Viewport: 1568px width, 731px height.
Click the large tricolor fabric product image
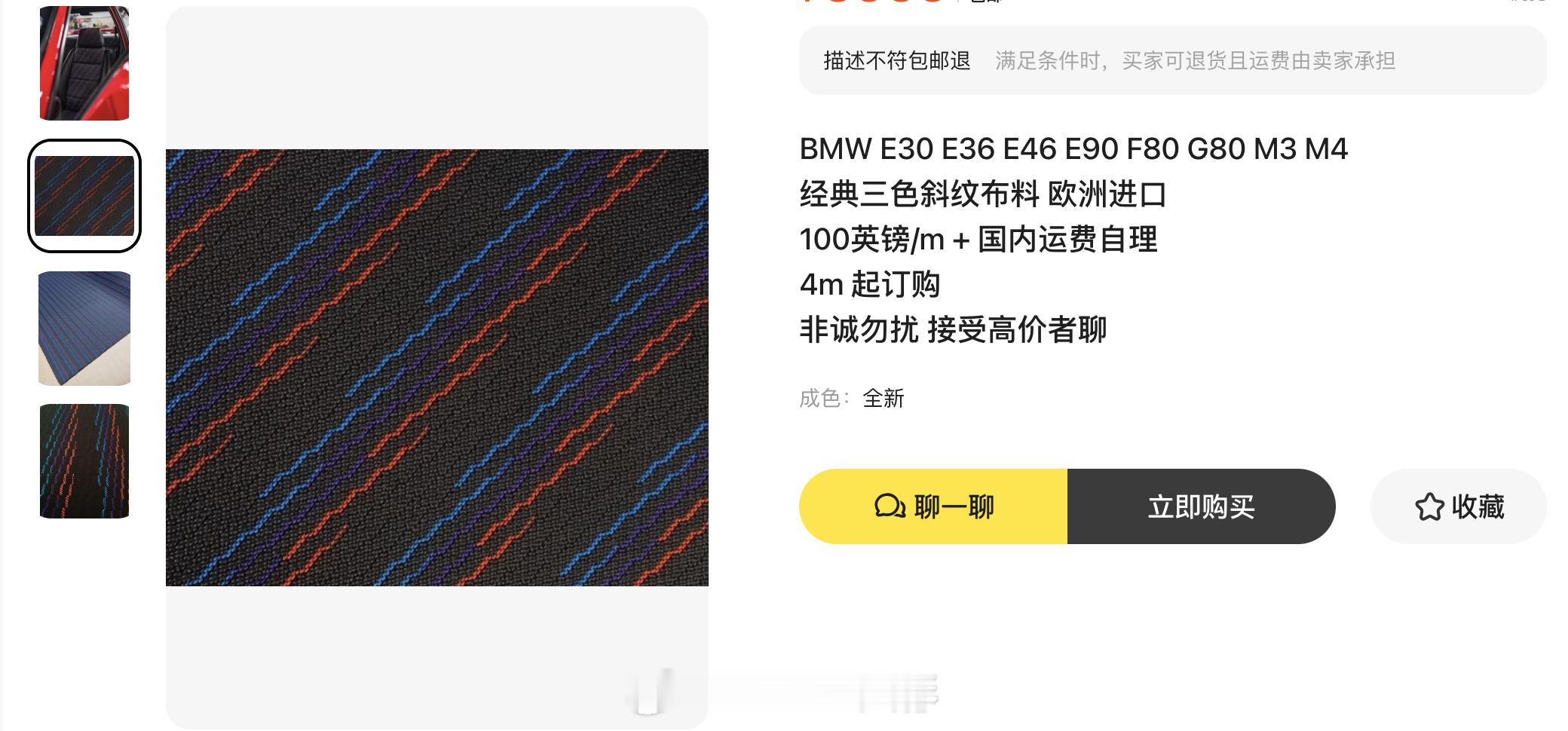click(437, 368)
